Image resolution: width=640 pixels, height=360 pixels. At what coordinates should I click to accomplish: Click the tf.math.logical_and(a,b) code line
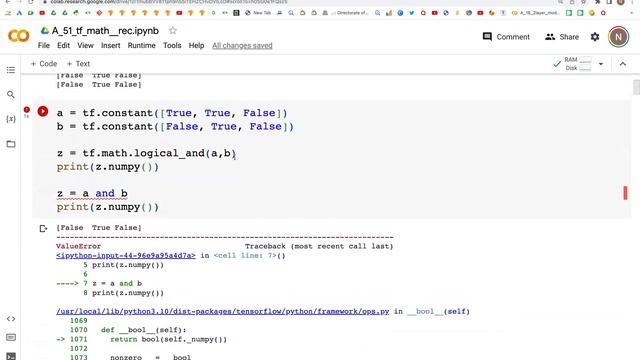(x=147, y=153)
